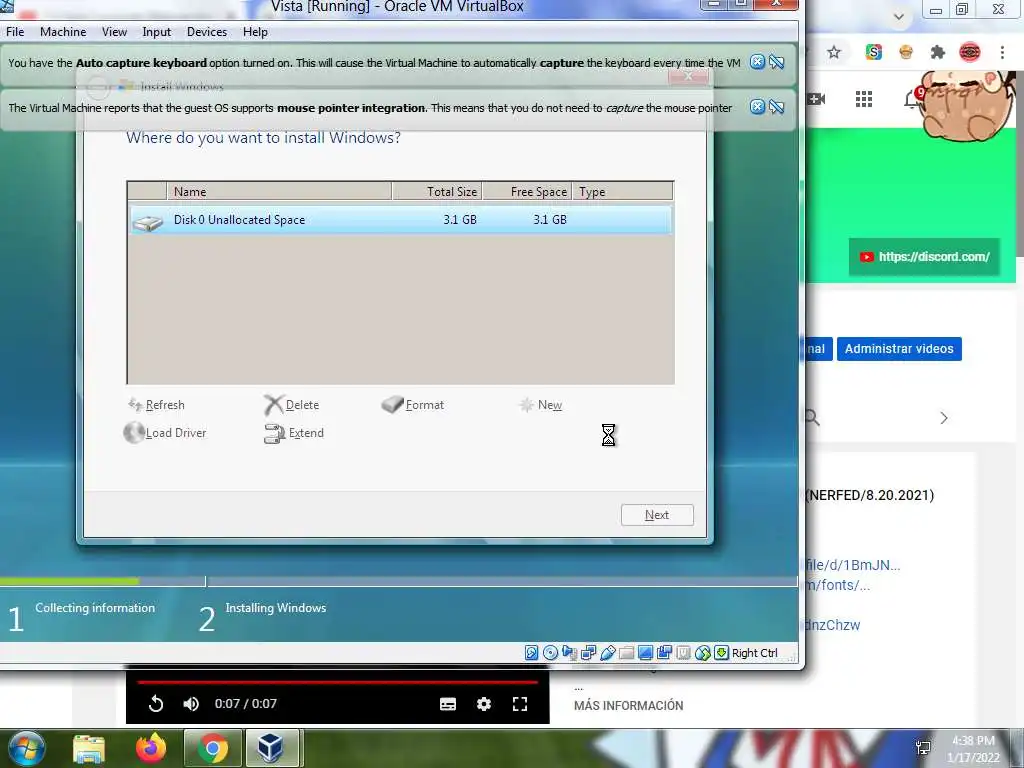Viewport: 1024px width, 768px height.
Task: Seek on the red YouTube progress bar
Action: (337, 682)
